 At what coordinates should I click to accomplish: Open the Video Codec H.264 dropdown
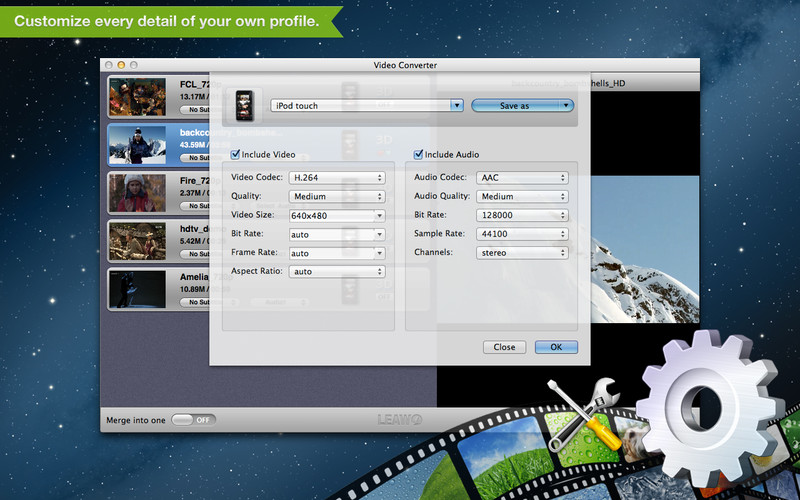pos(337,178)
